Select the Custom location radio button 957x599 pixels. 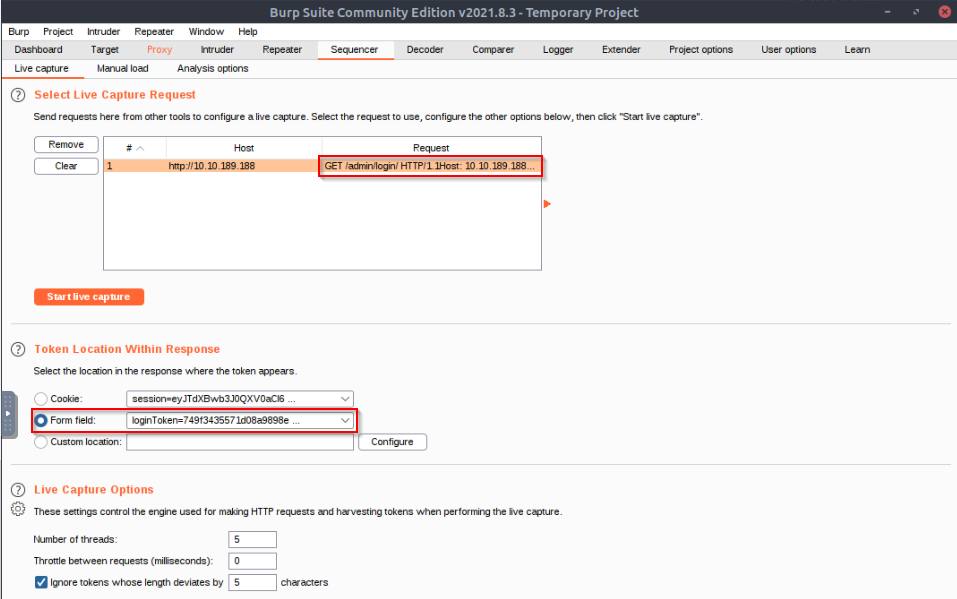click(x=41, y=442)
